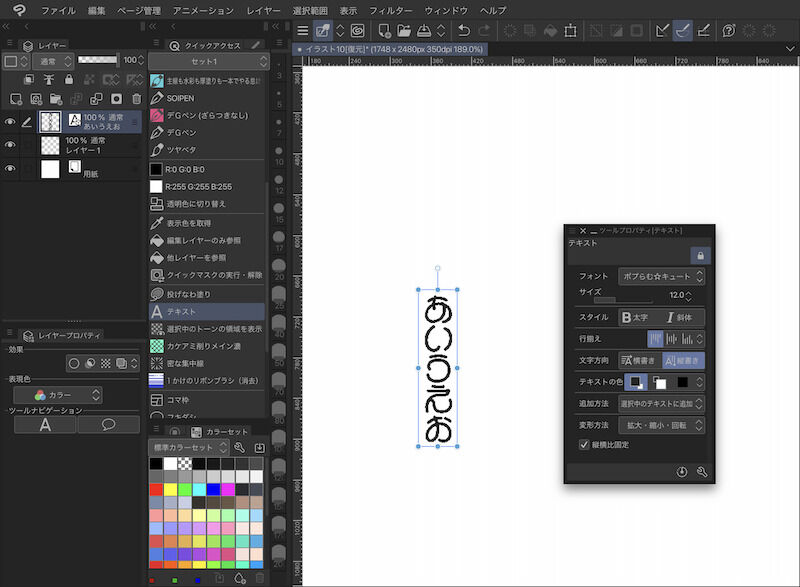Screen dimensions: 800x587
Task: Open the フォント font dropdown
Action: [x=662, y=276]
